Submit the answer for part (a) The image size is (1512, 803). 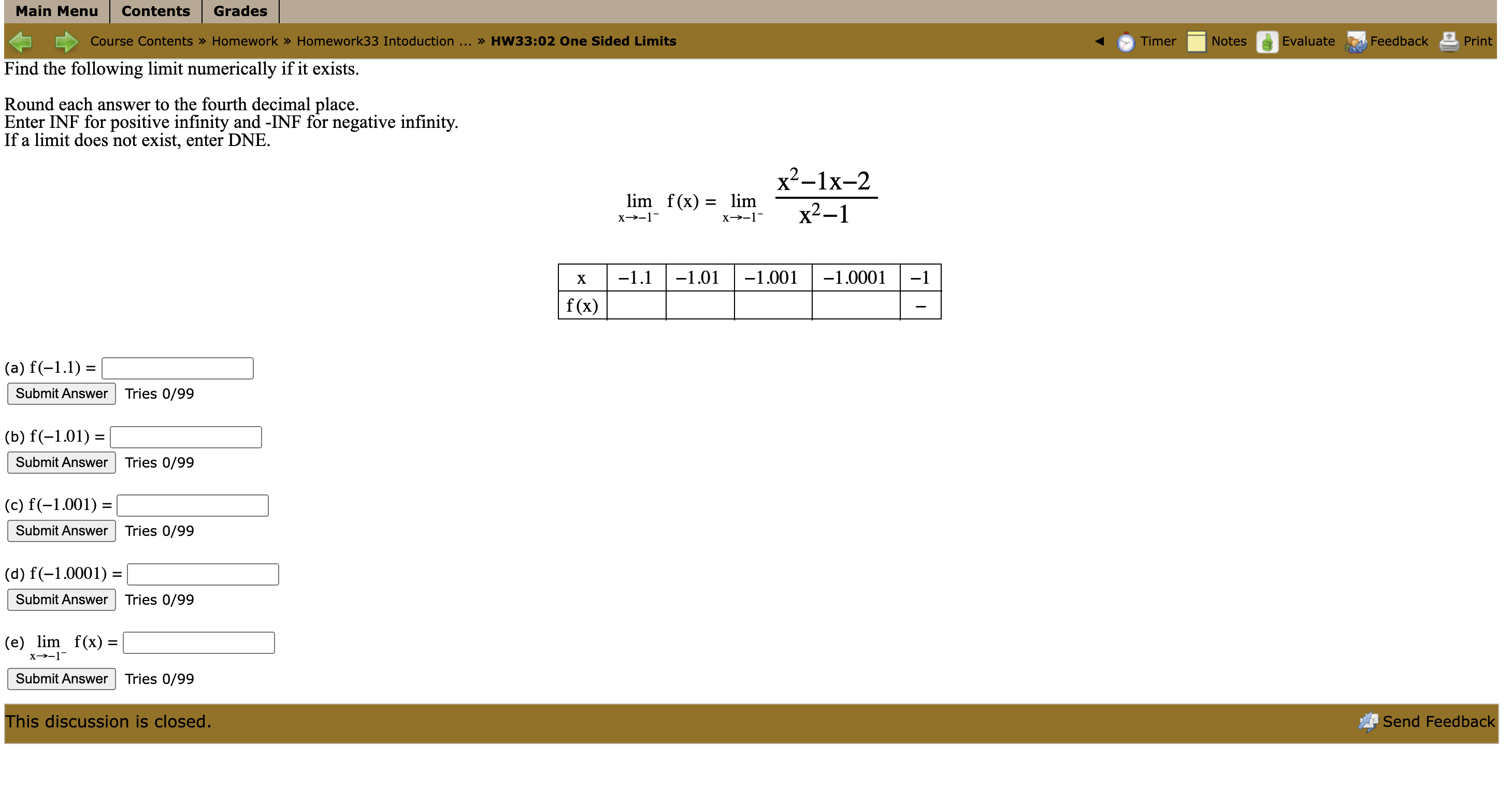[x=61, y=393]
